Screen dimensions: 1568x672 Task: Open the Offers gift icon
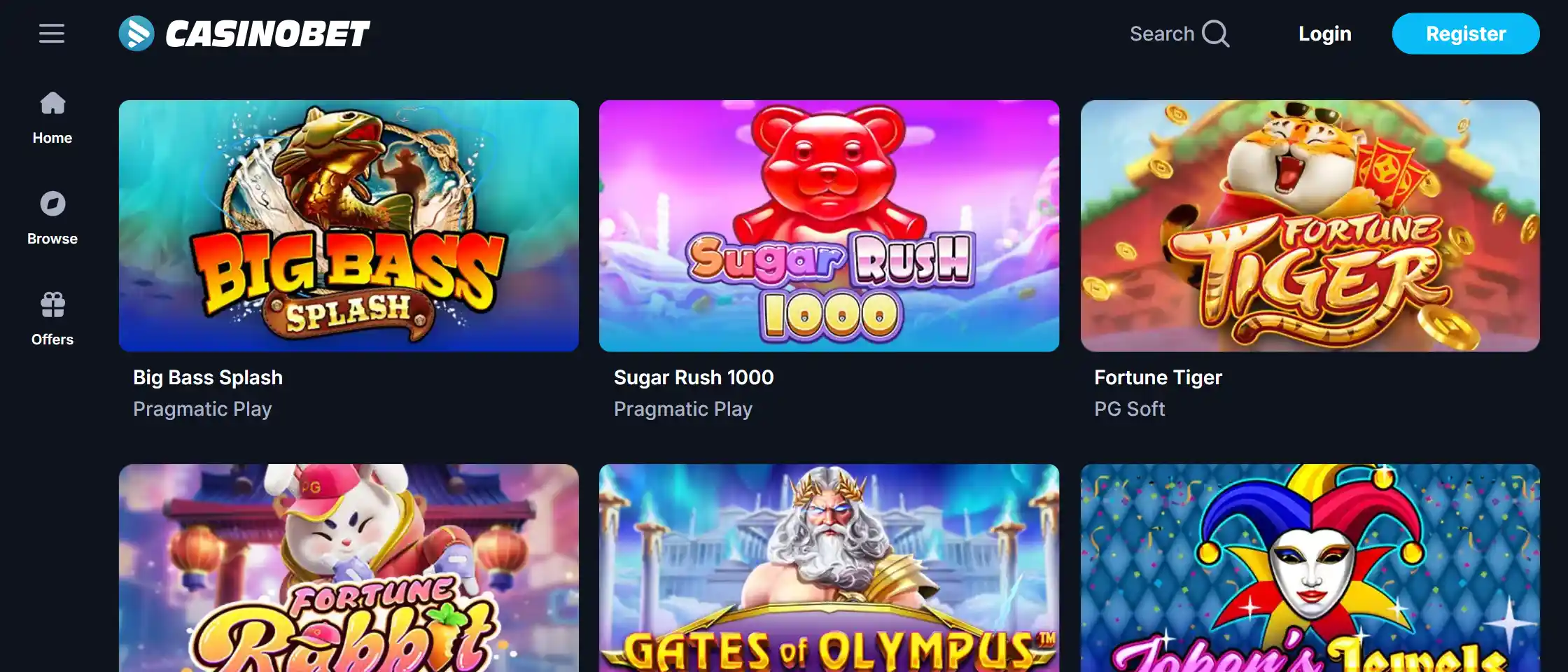(52, 304)
